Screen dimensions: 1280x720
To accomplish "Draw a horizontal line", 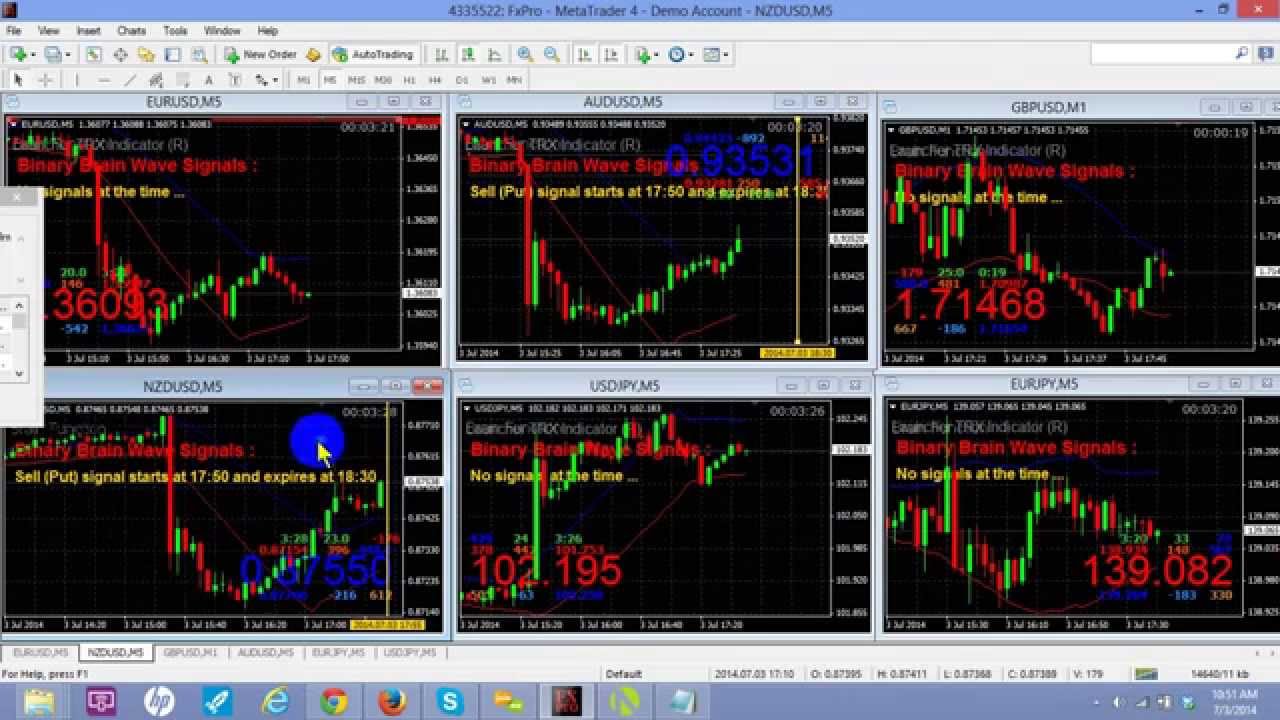I will click(x=104, y=80).
